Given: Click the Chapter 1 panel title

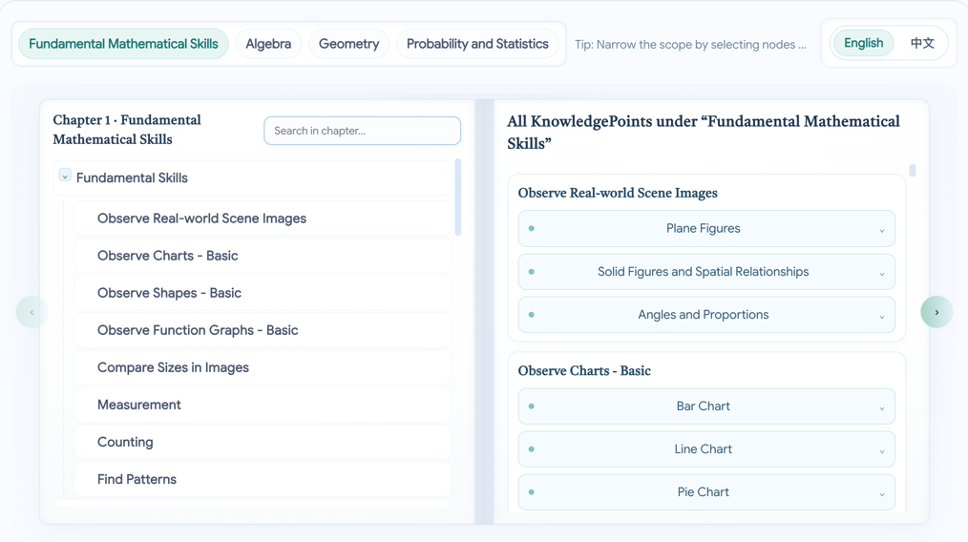Looking at the screenshot, I should (x=127, y=130).
